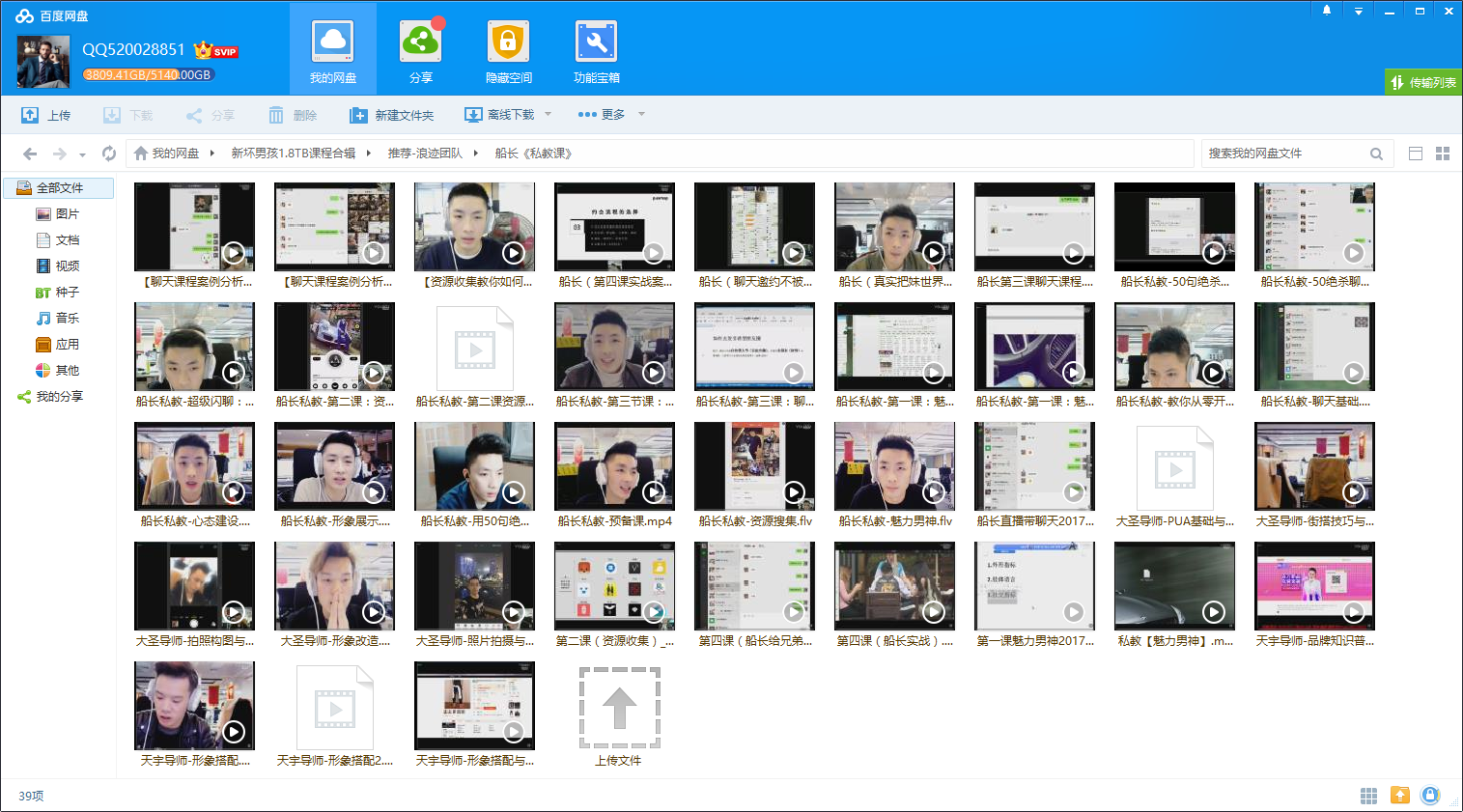The image size is (1463, 812).
Task: Select video 船长（聊天邀约不被...
Action: (x=754, y=237)
